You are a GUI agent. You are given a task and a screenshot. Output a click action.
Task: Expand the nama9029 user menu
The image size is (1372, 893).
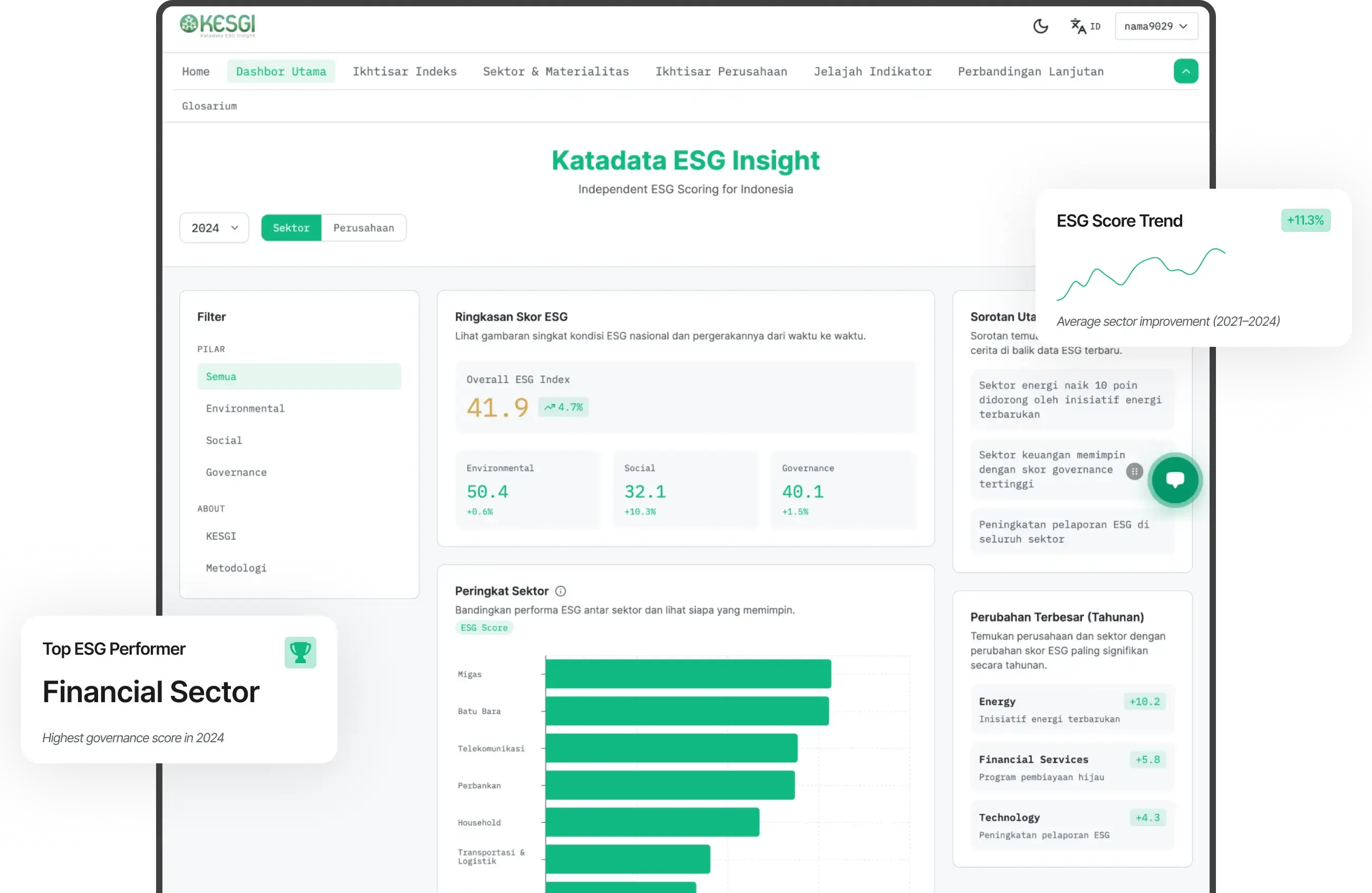(1156, 26)
